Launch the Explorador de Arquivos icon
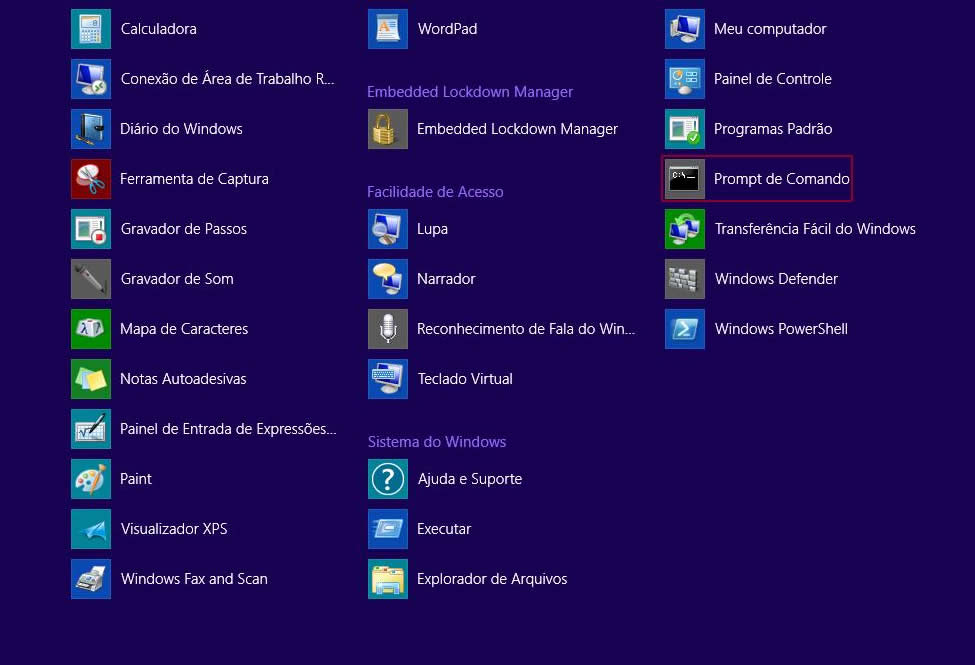975x665 pixels. tap(388, 579)
